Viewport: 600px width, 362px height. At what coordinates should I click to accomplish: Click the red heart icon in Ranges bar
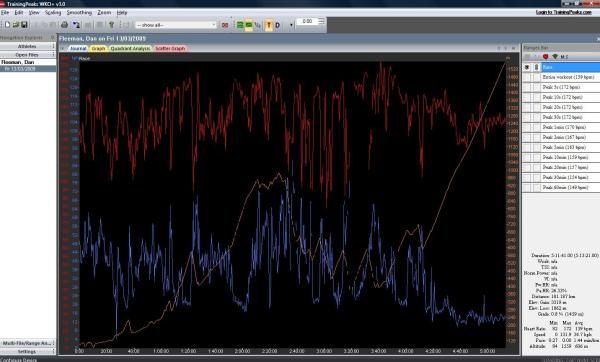pos(545,57)
